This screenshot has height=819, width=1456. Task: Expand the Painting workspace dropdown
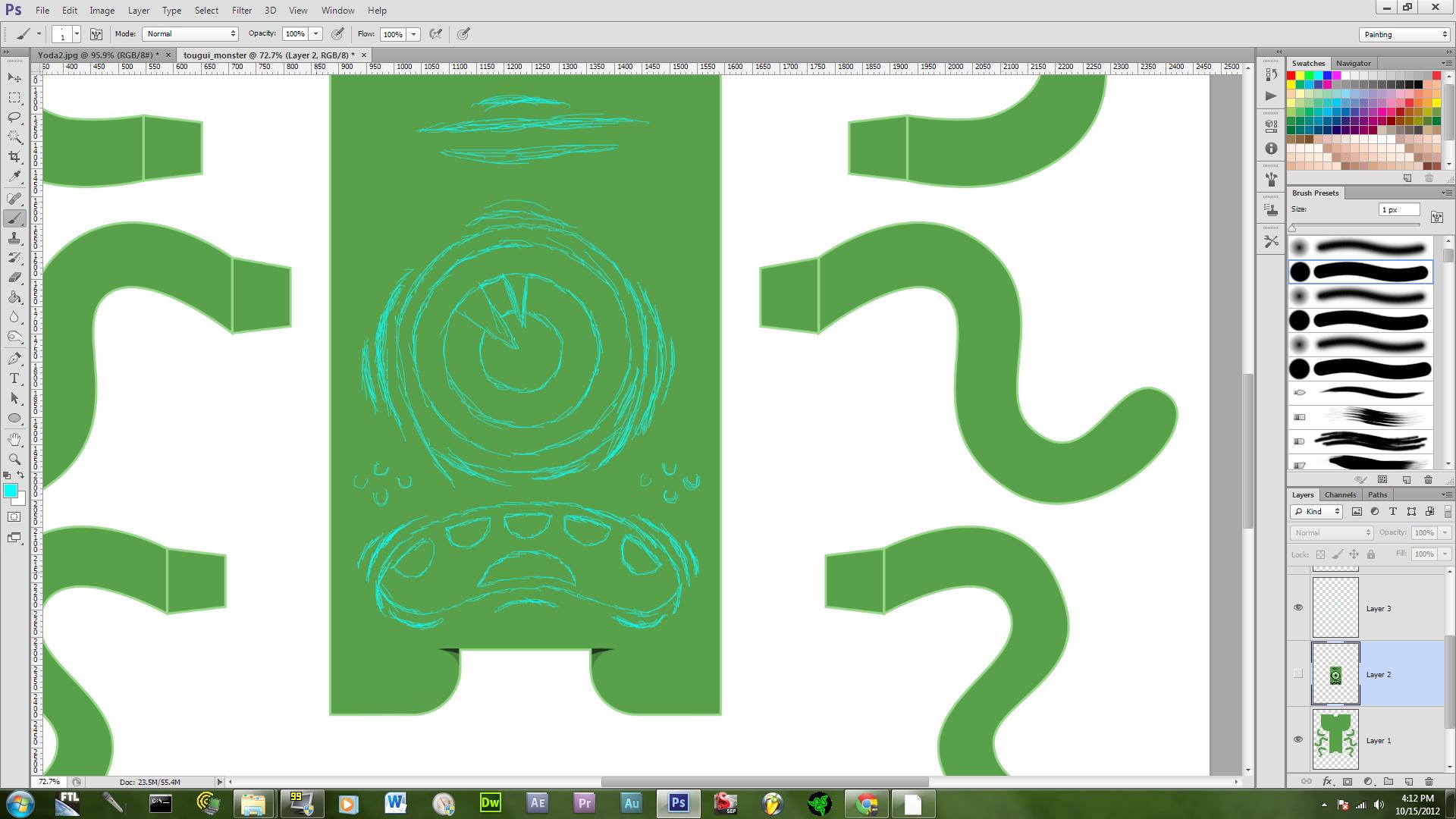click(1404, 34)
